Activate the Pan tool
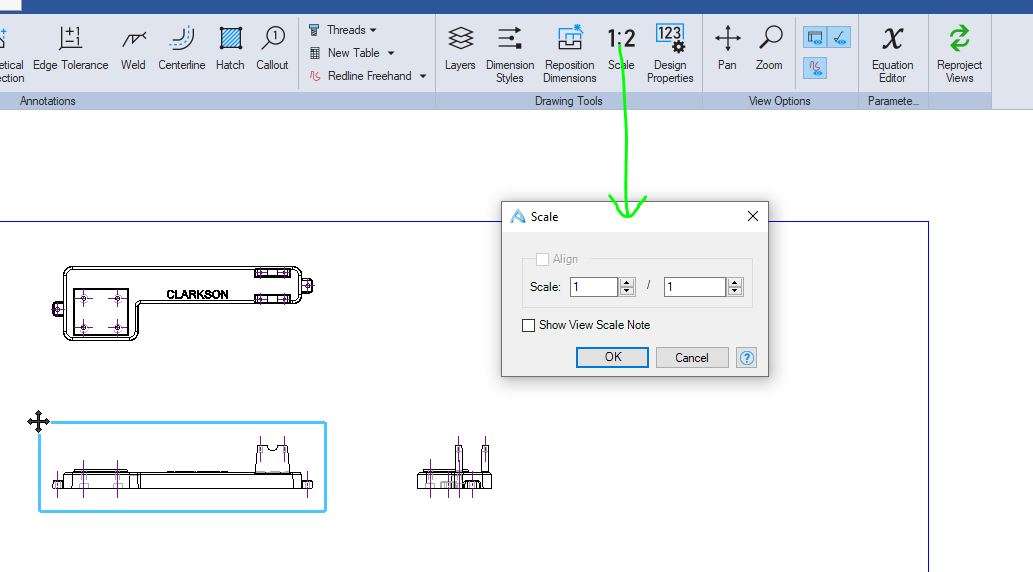Screen dimensions: 1033x572 (x=727, y=48)
